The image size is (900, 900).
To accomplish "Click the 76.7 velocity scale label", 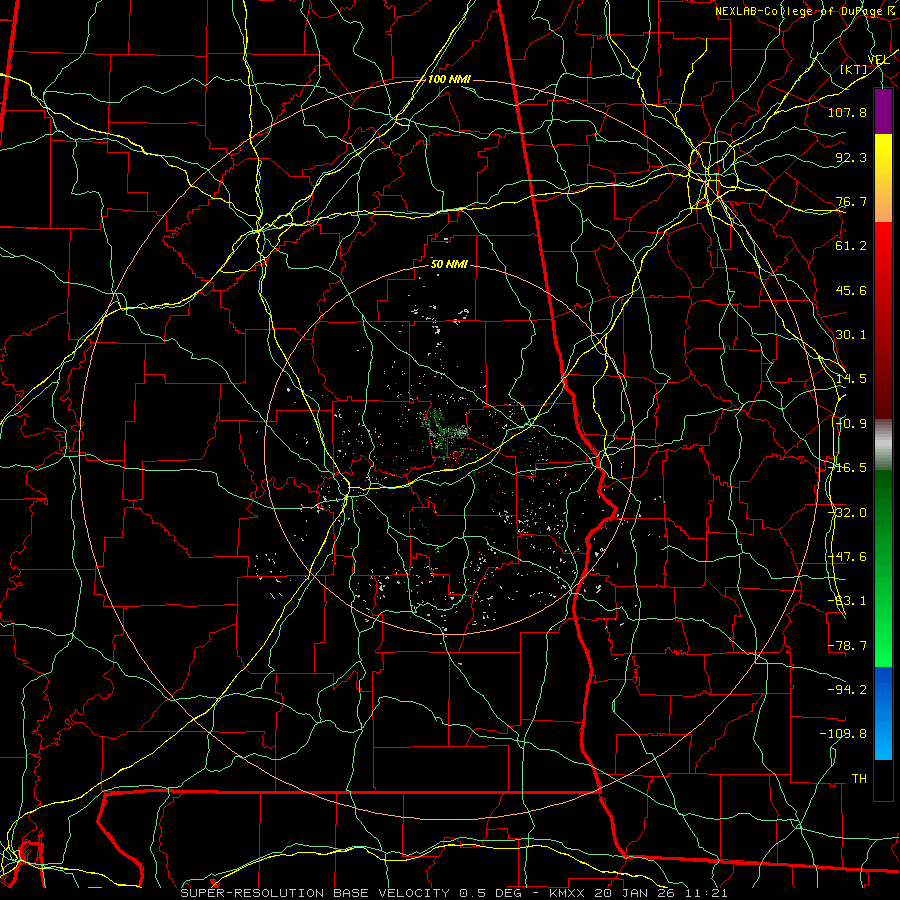I will click(x=851, y=201).
